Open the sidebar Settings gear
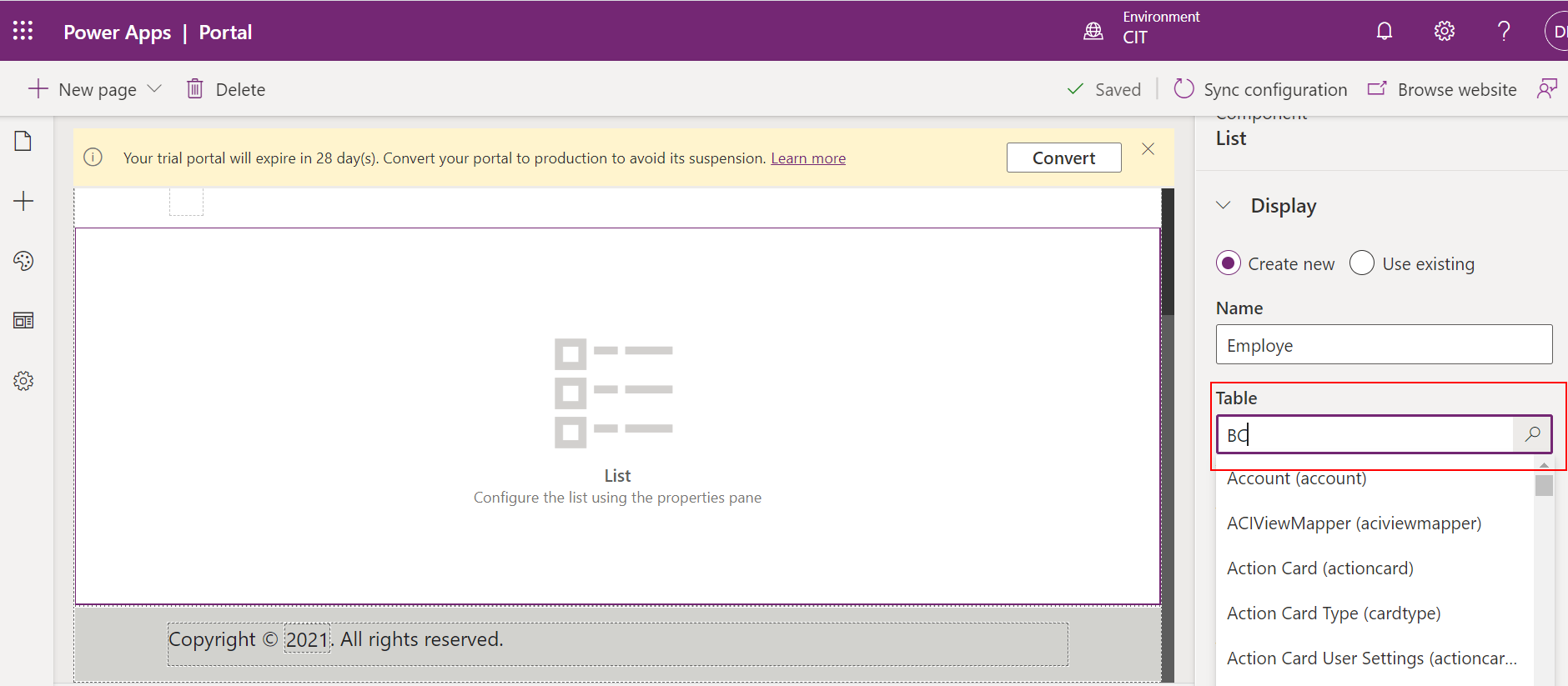Screen dimensions: 1568x686 (23, 381)
